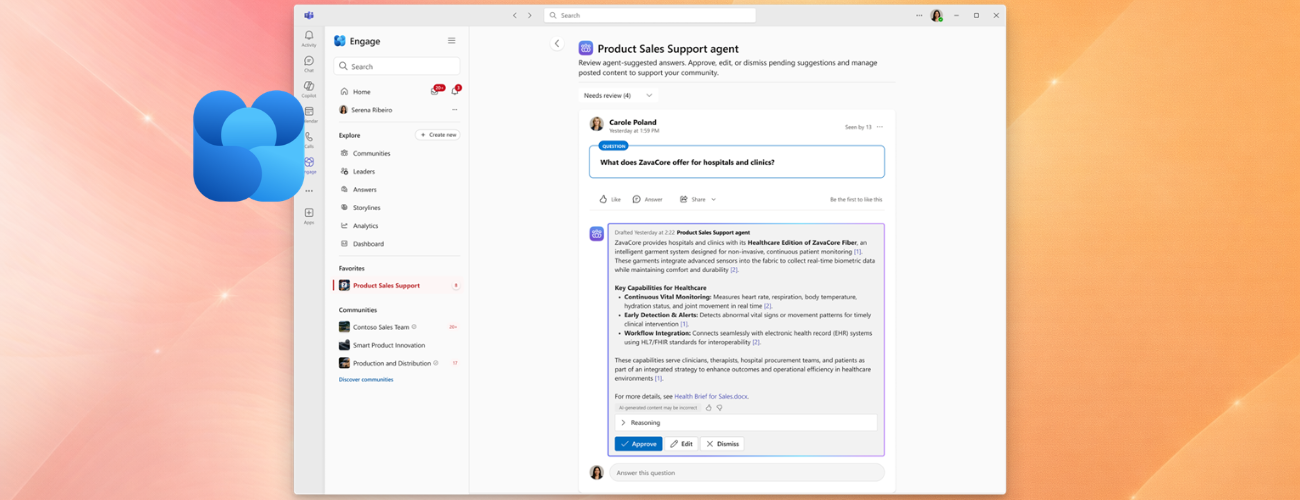
Task: Open Production and Distribution community
Action: click(x=398, y=363)
